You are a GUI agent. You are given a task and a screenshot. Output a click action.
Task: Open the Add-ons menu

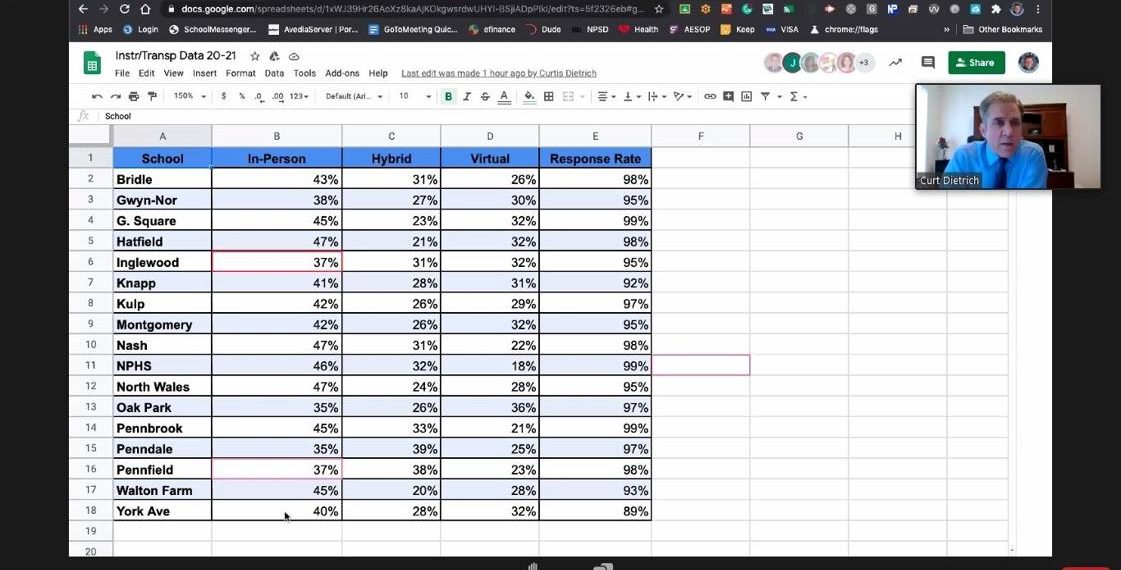pos(342,74)
